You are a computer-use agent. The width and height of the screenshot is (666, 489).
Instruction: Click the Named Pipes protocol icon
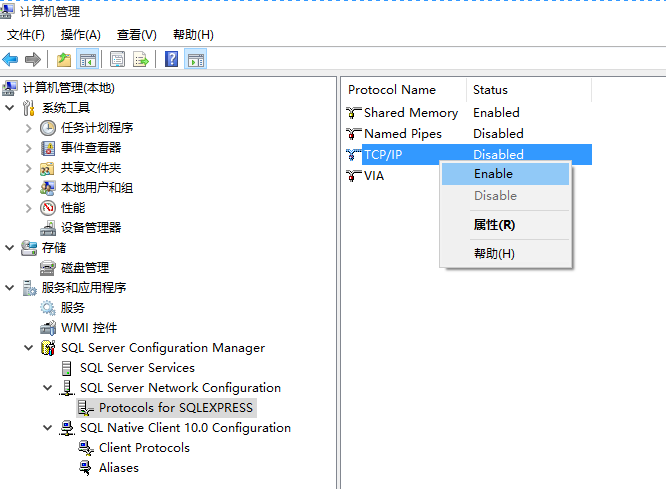click(x=353, y=133)
